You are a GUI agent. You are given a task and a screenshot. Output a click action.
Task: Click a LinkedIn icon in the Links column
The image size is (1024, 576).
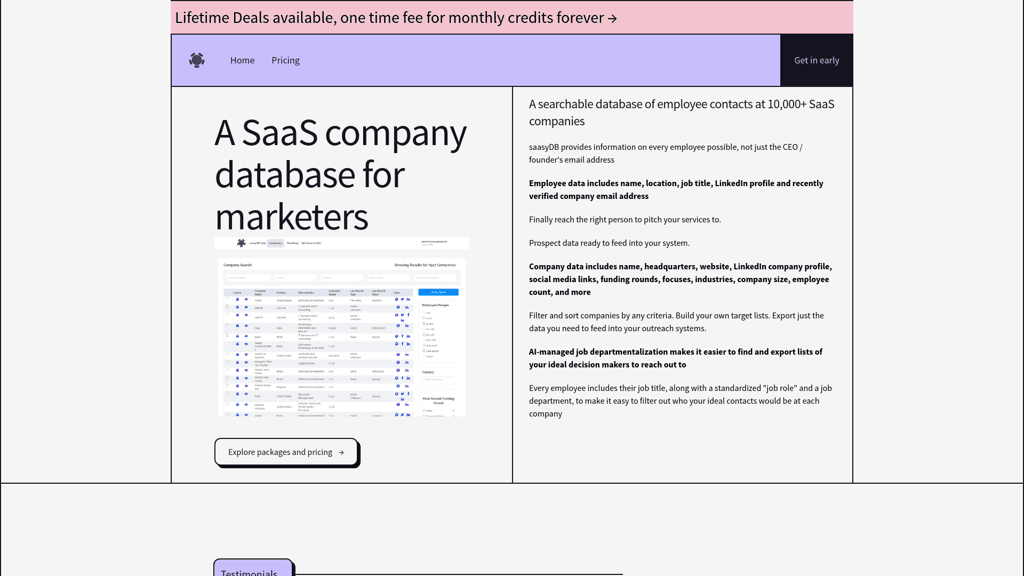408,298
